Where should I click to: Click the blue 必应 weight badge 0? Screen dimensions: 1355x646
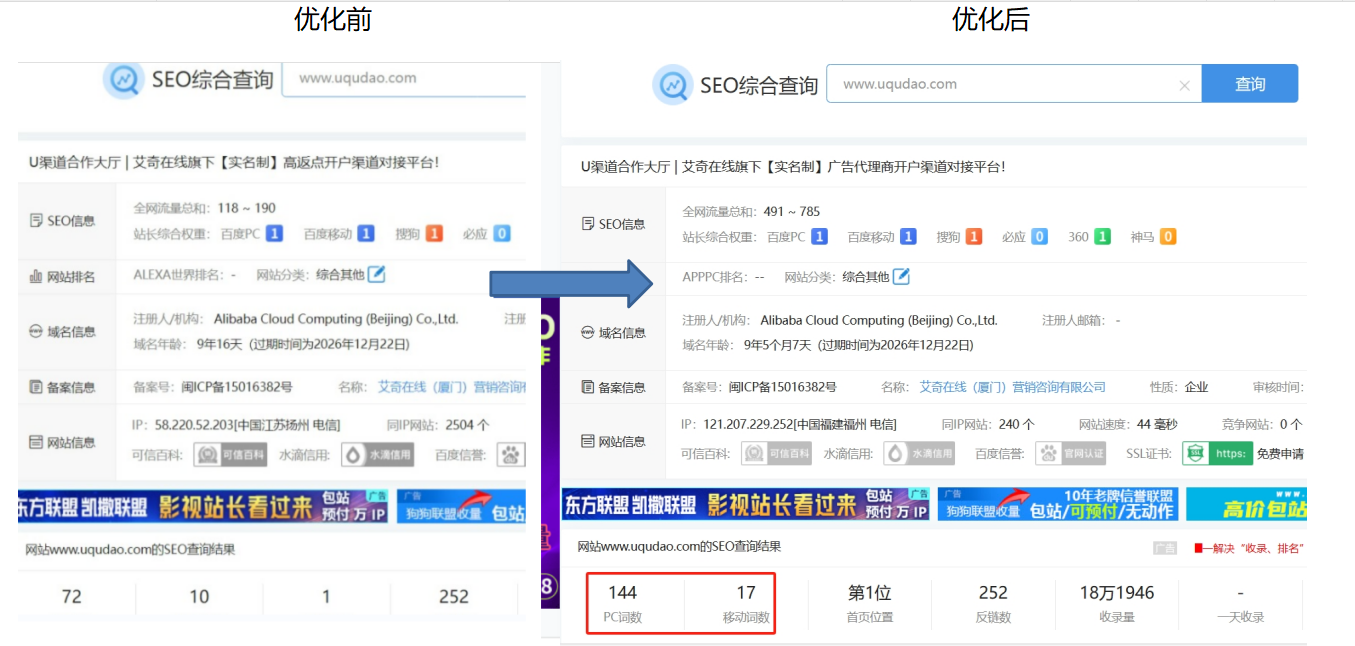1038,236
